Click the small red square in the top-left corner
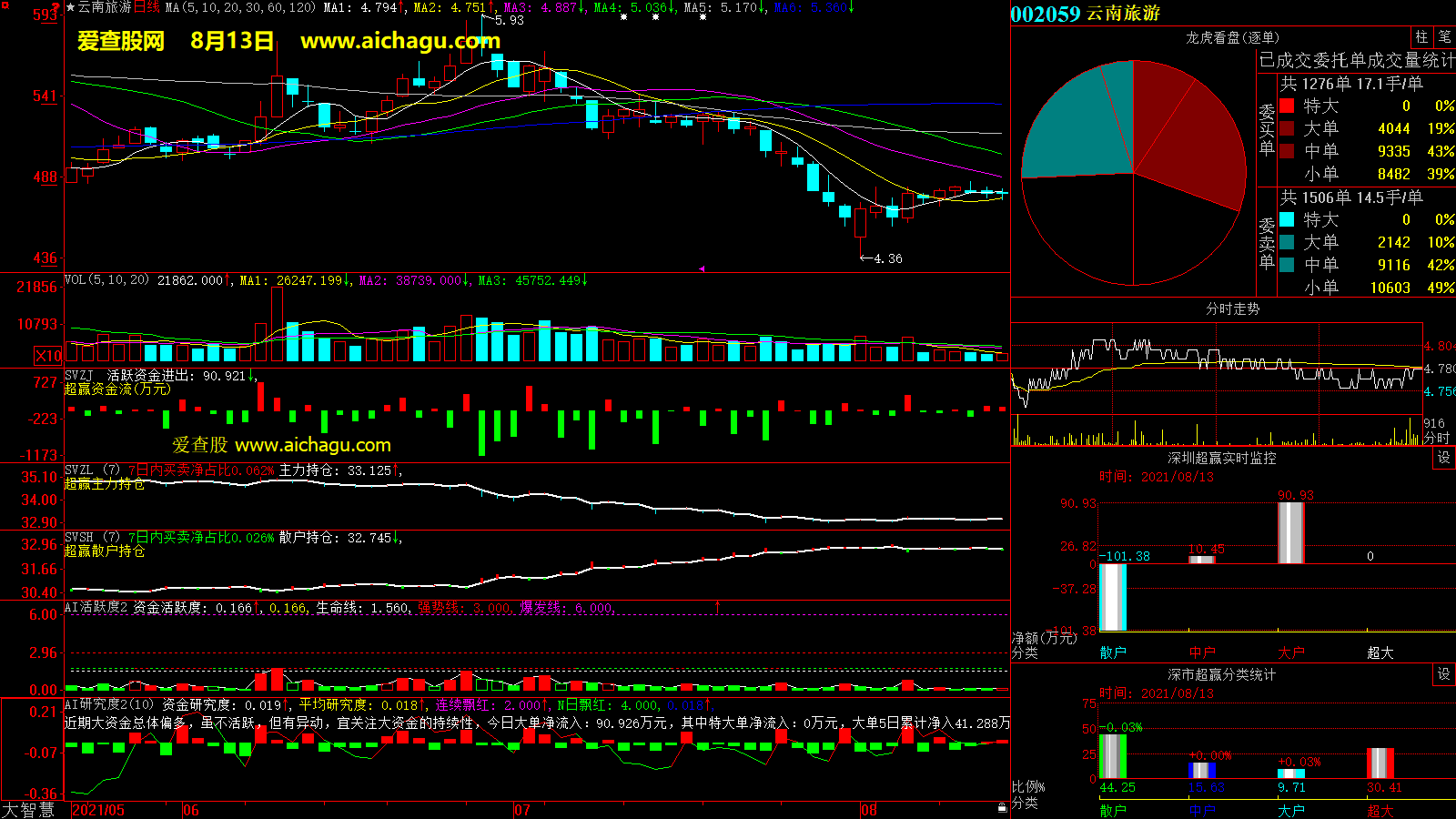Screen dimensions: 1456x819 click(x=5, y=5)
